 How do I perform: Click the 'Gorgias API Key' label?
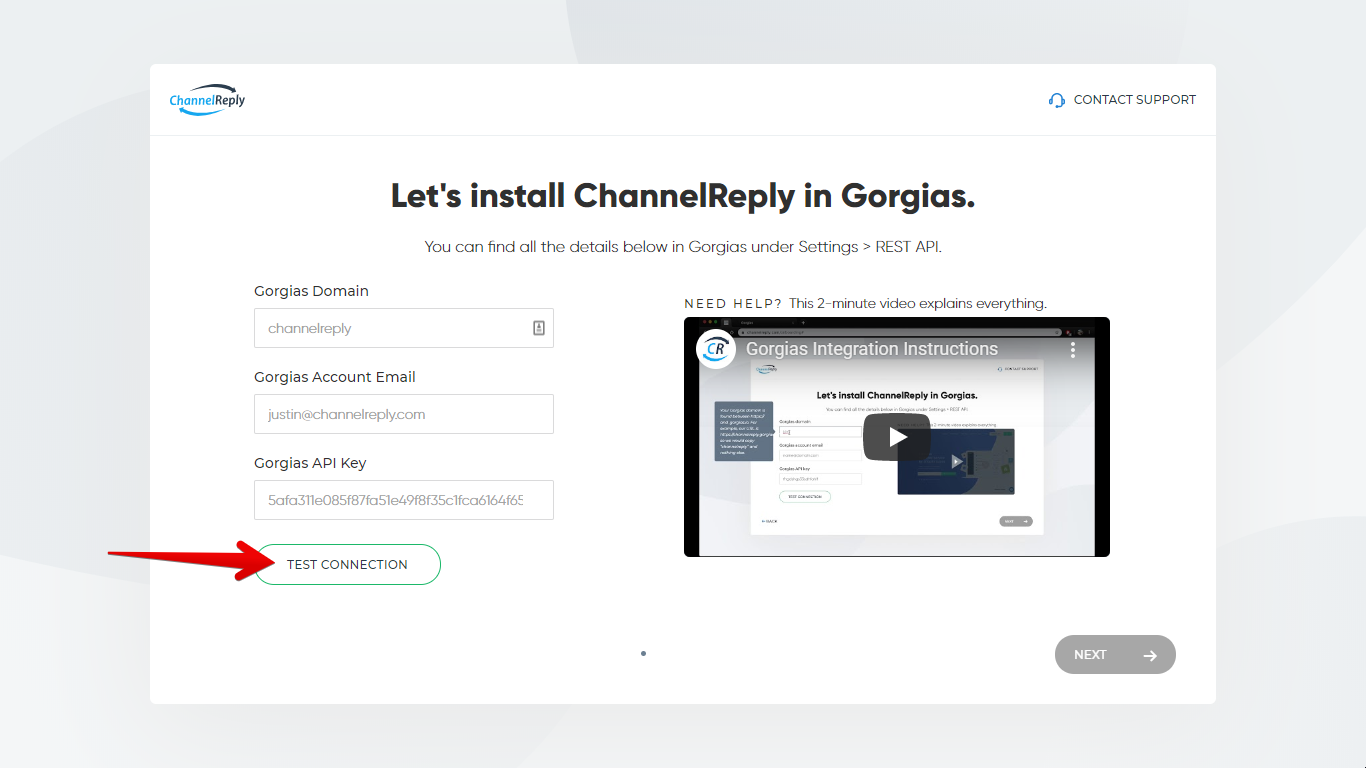(x=310, y=463)
